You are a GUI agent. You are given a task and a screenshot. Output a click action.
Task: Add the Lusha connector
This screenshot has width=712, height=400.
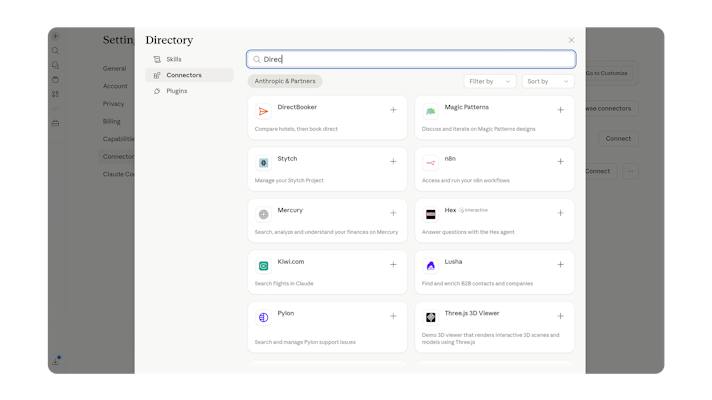pos(560,265)
